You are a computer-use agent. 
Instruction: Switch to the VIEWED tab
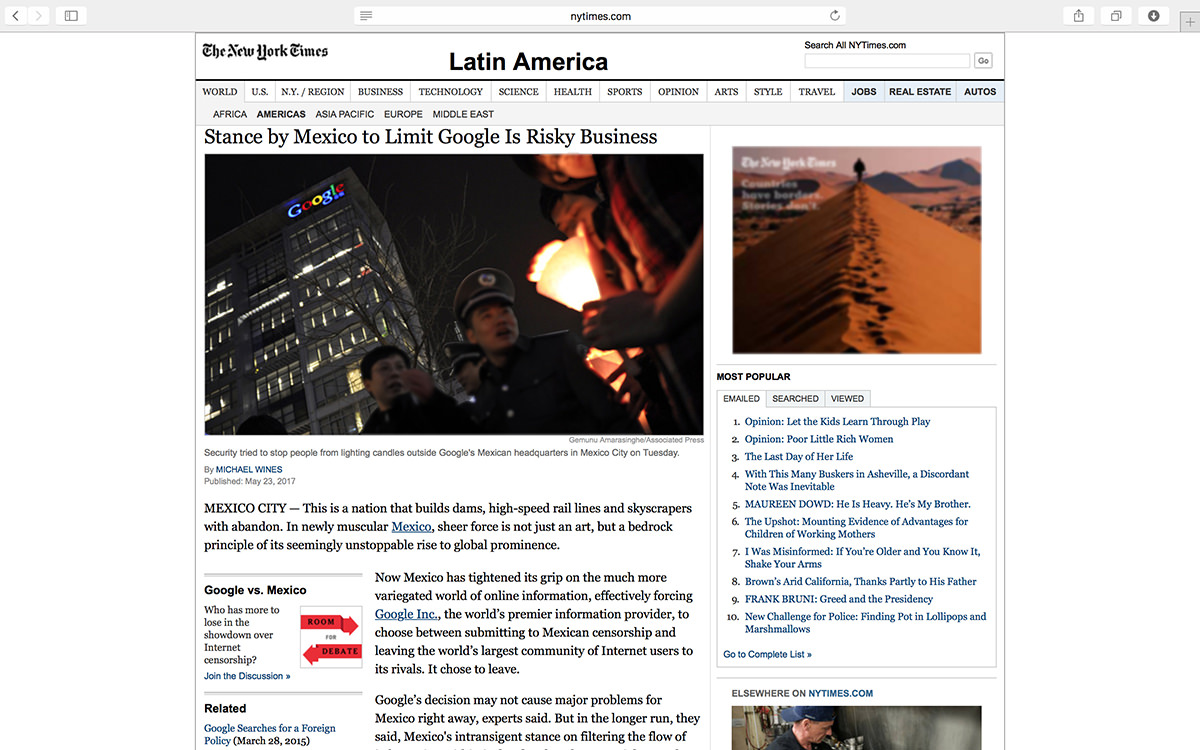(847, 398)
